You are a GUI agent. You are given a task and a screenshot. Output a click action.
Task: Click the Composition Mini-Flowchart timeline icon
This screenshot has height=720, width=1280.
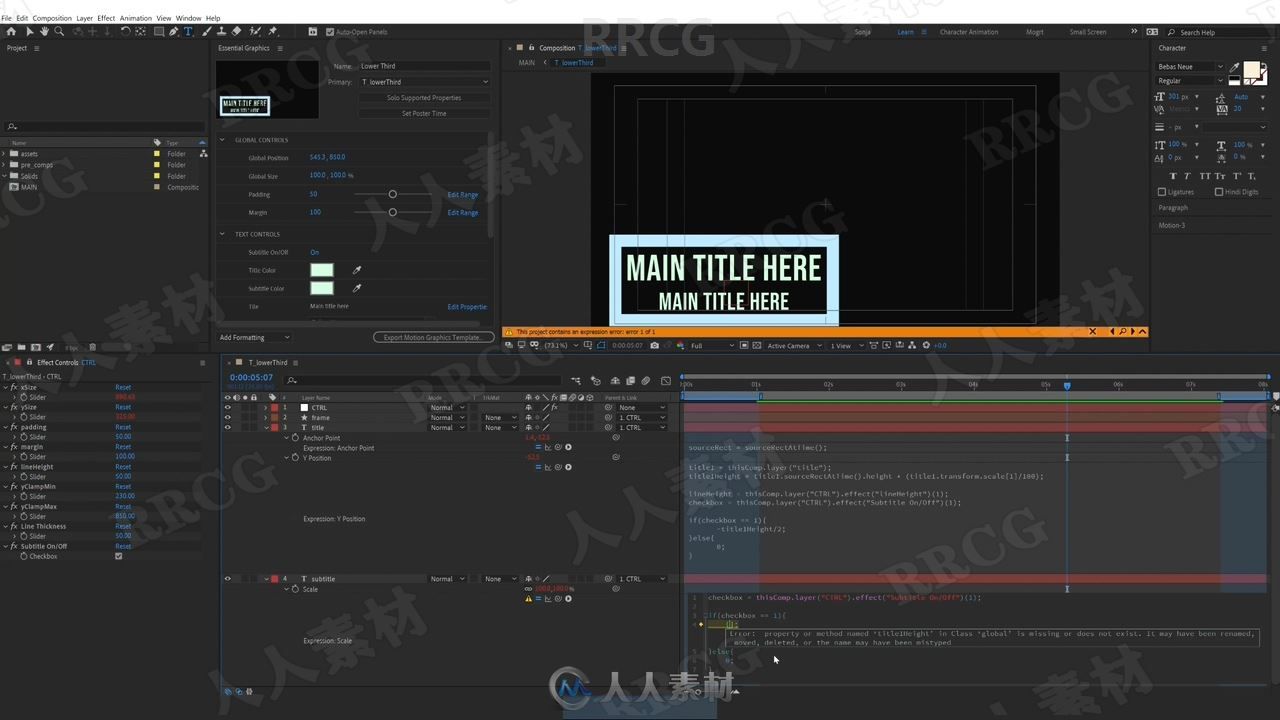(x=576, y=381)
